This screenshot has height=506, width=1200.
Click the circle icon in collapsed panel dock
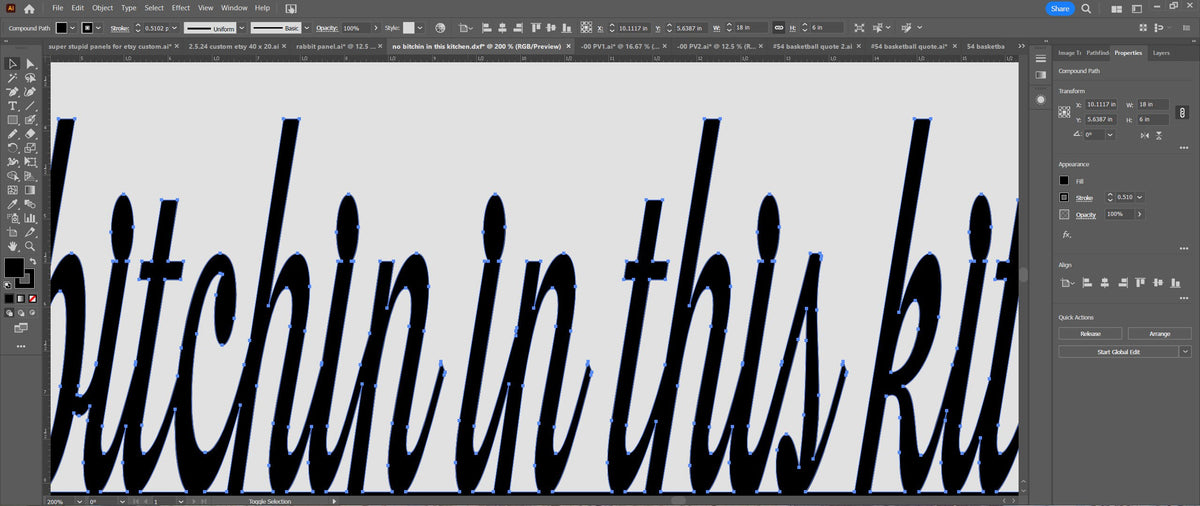point(1040,99)
